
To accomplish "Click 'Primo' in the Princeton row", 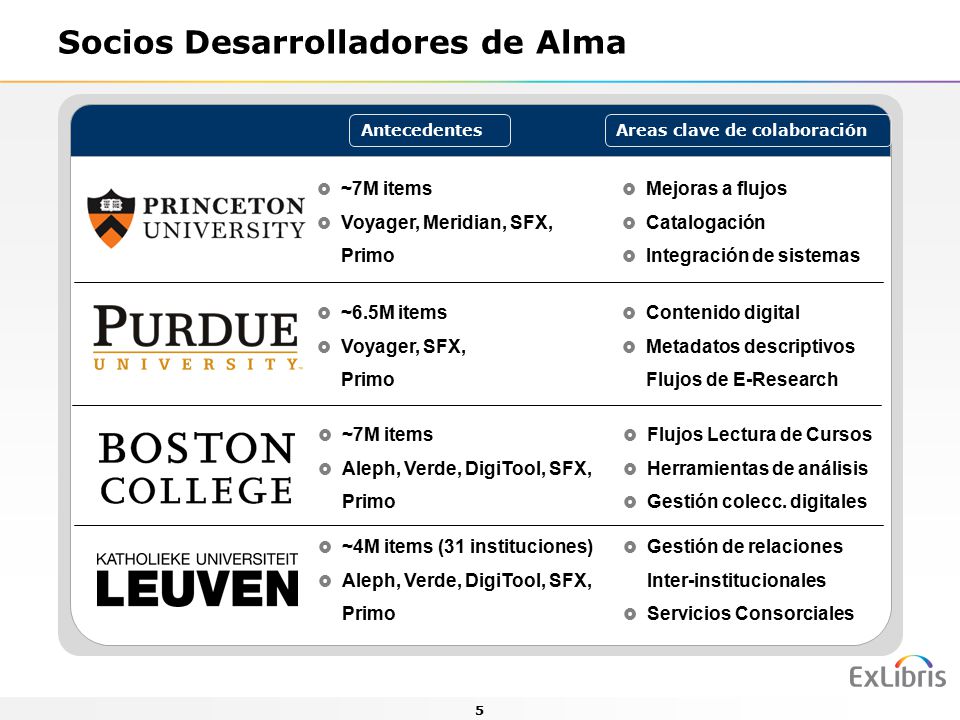I will click(367, 255).
